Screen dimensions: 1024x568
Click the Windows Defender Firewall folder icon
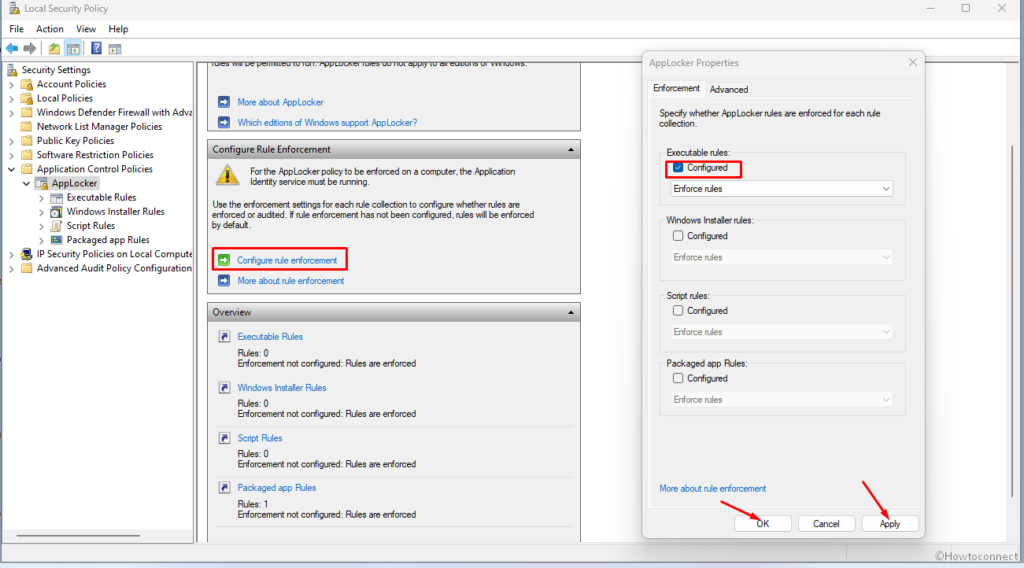point(27,112)
